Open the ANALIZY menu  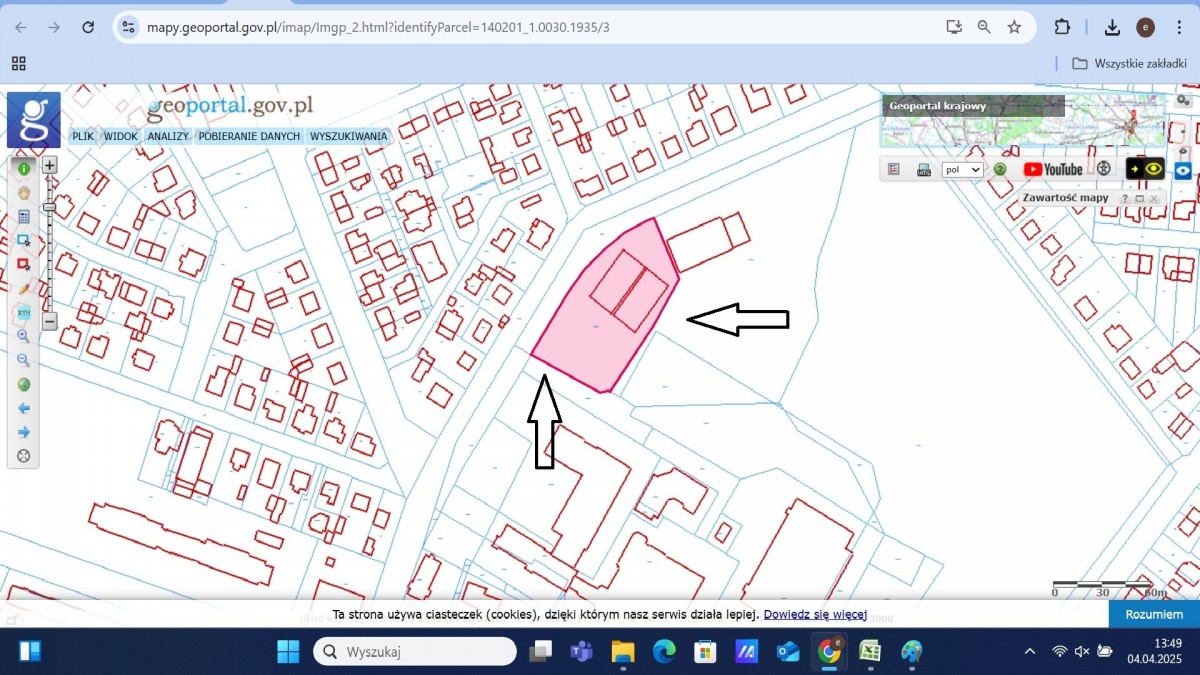168,136
